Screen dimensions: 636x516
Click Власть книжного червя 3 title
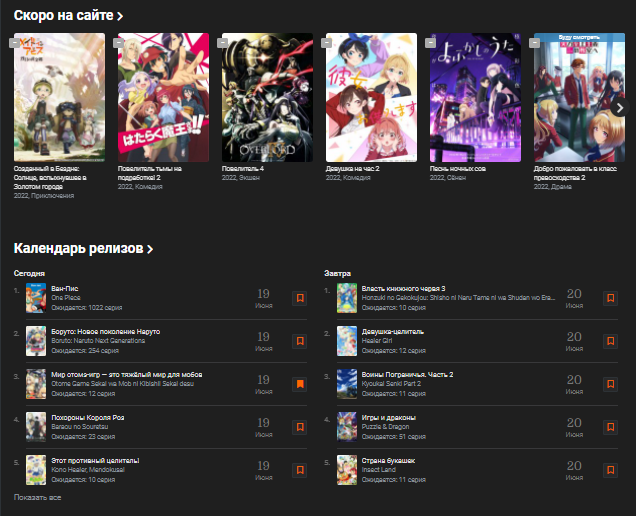coord(404,288)
